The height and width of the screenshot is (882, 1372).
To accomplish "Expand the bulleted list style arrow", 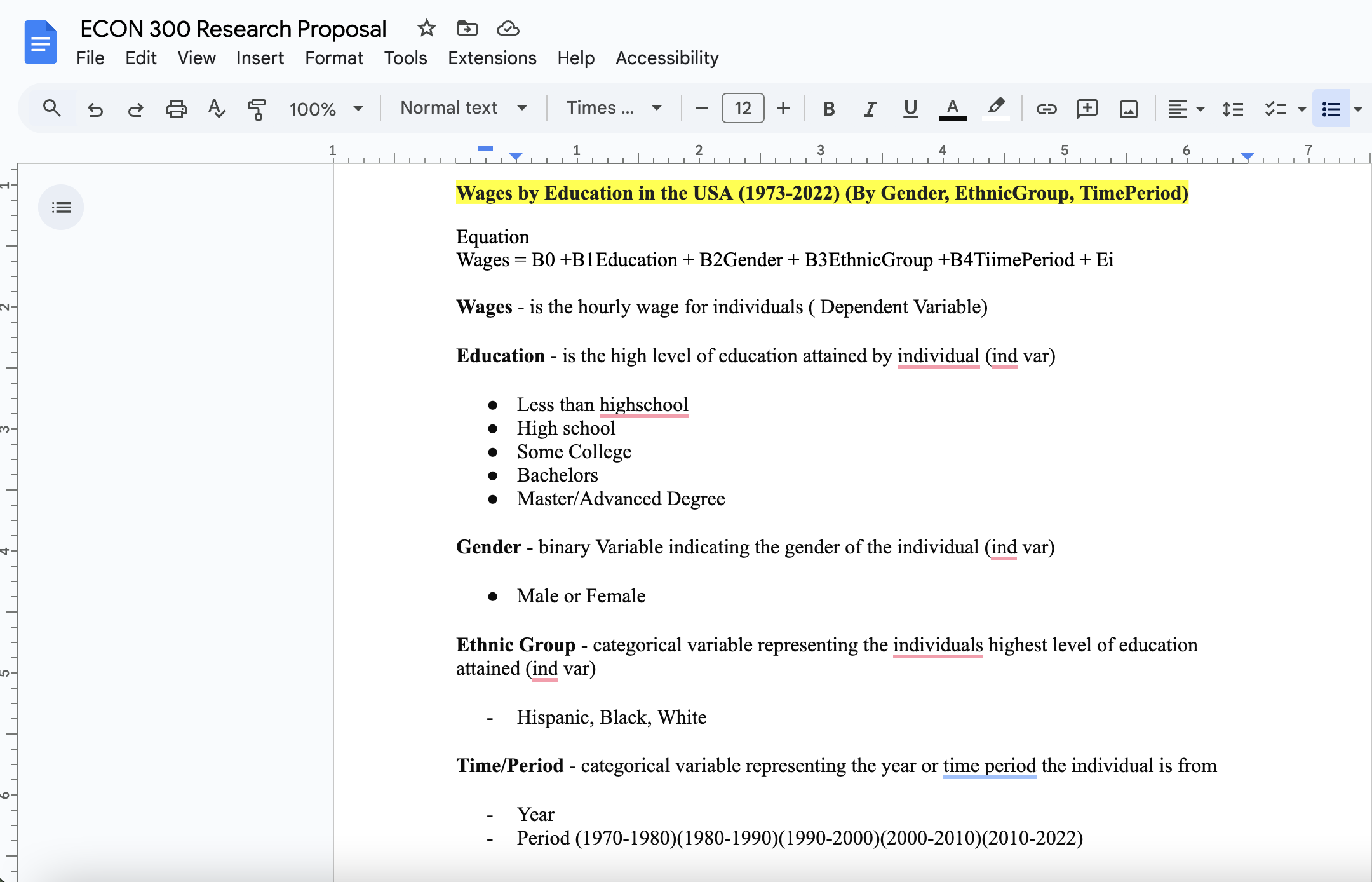I will point(1359,109).
